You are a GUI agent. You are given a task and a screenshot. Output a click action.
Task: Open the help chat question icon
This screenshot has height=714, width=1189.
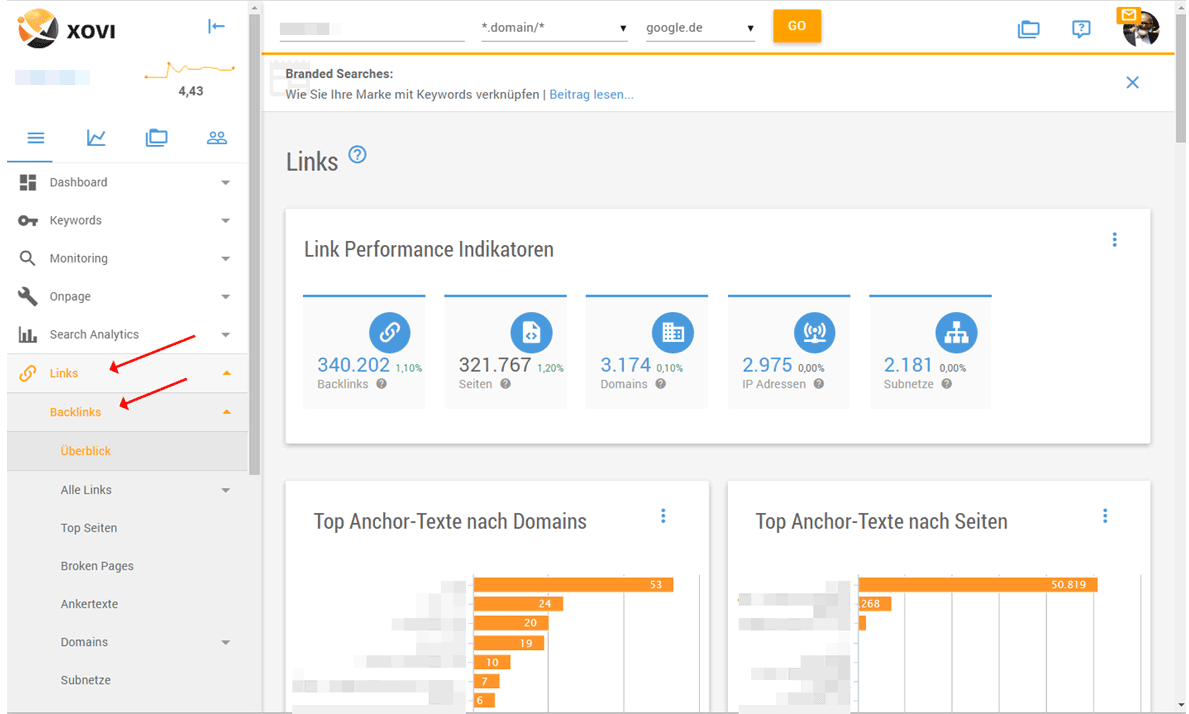point(1081,29)
